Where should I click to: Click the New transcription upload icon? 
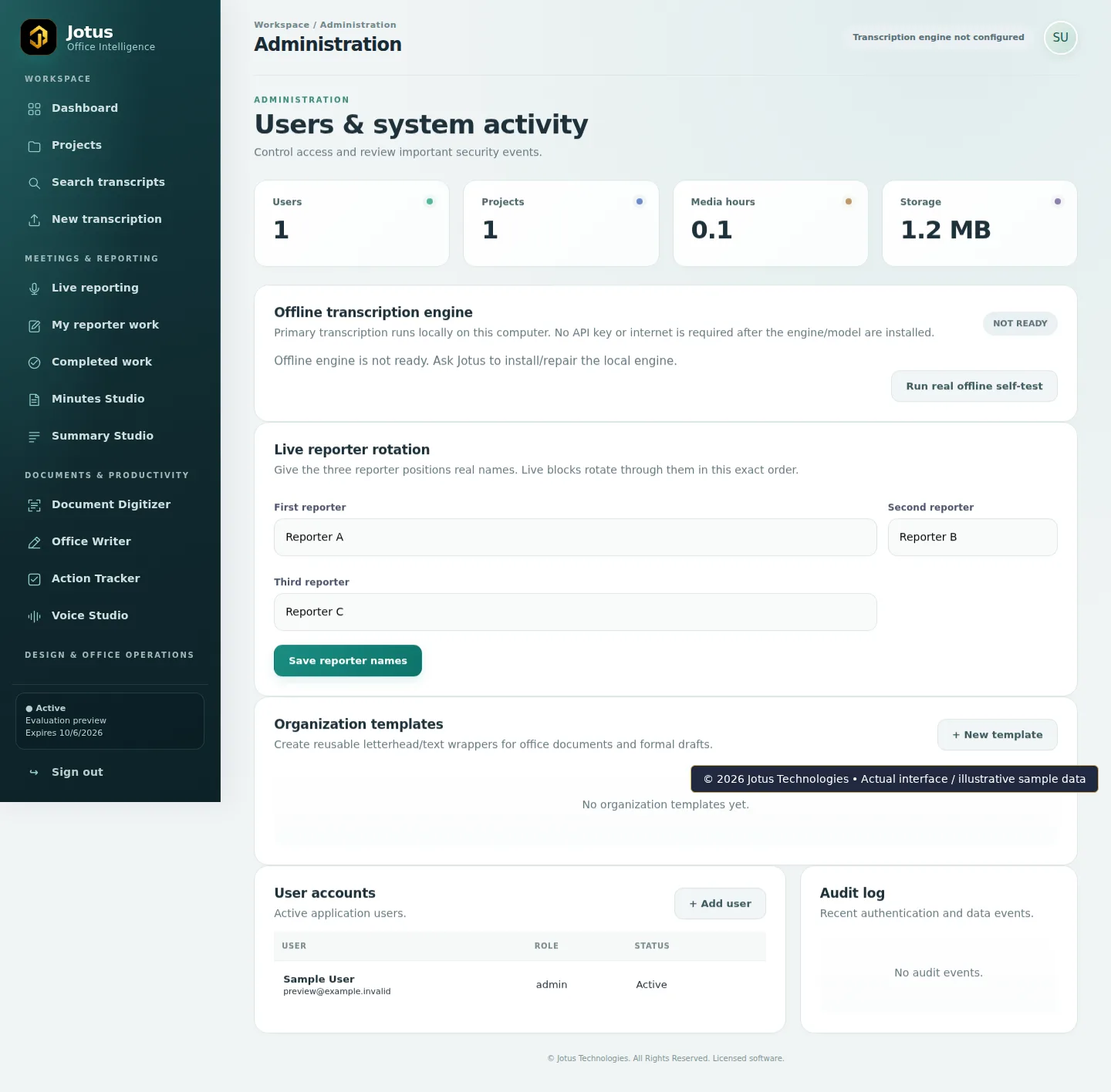pyautogui.click(x=34, y=220)
